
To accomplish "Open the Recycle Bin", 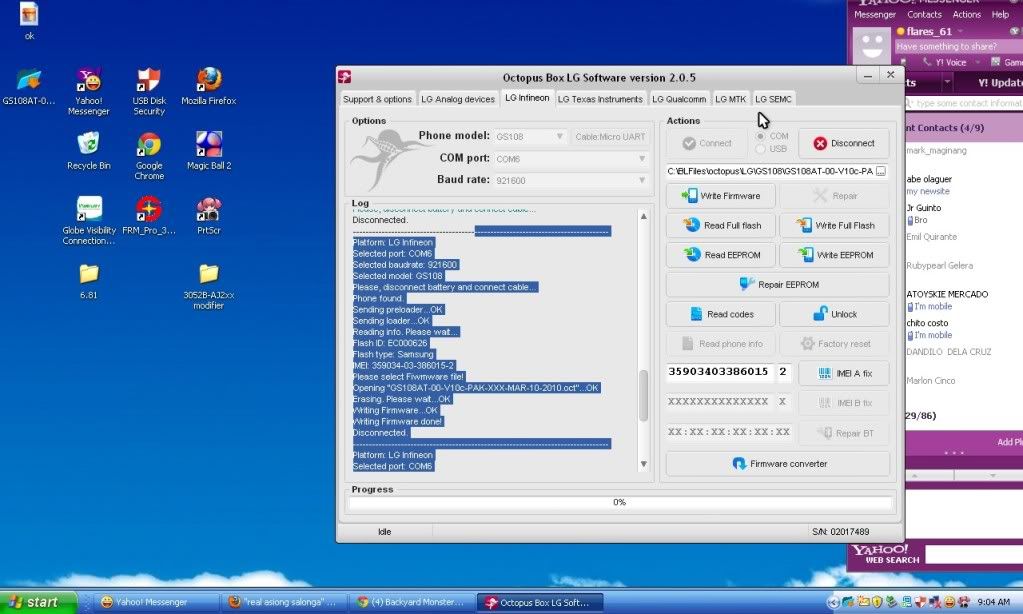I will coord(89,151).
